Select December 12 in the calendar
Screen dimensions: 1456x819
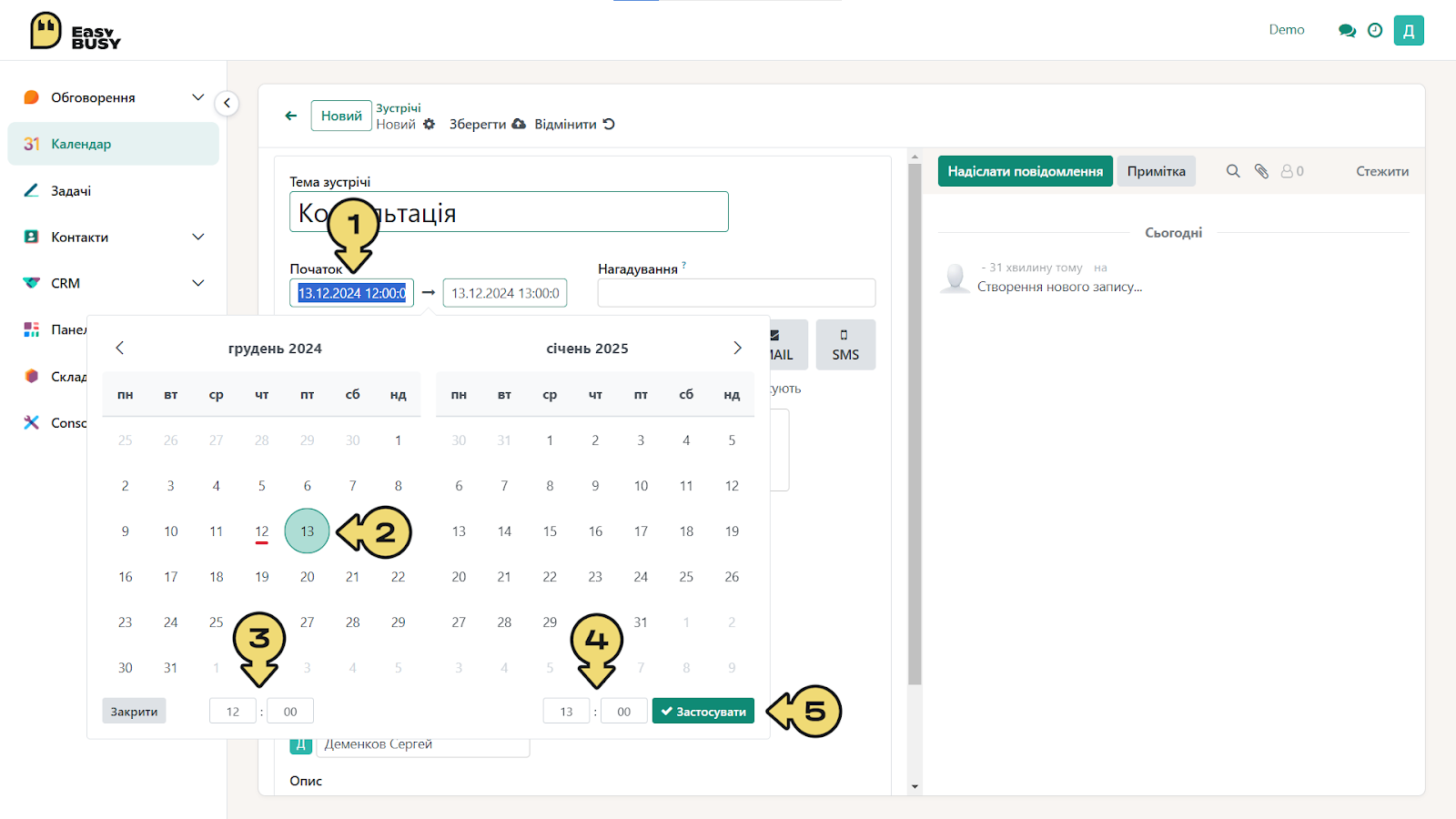point(261,531)
